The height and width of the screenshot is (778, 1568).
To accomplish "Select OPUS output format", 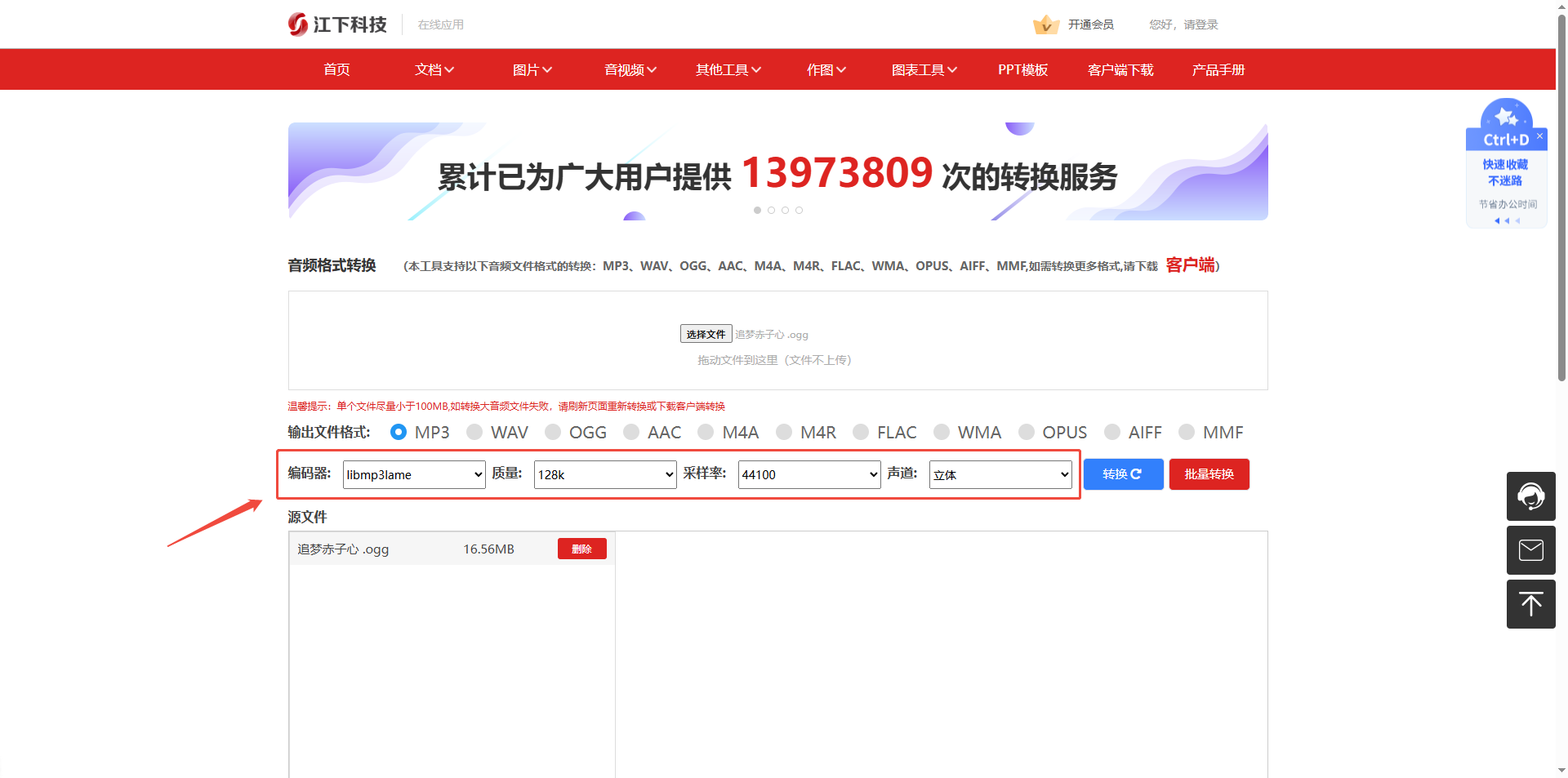I will click(x=1027, y=432).
